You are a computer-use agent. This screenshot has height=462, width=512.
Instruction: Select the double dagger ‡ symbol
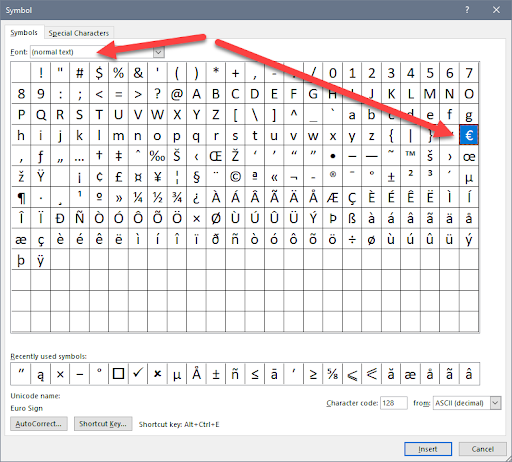tap(119, 156)
